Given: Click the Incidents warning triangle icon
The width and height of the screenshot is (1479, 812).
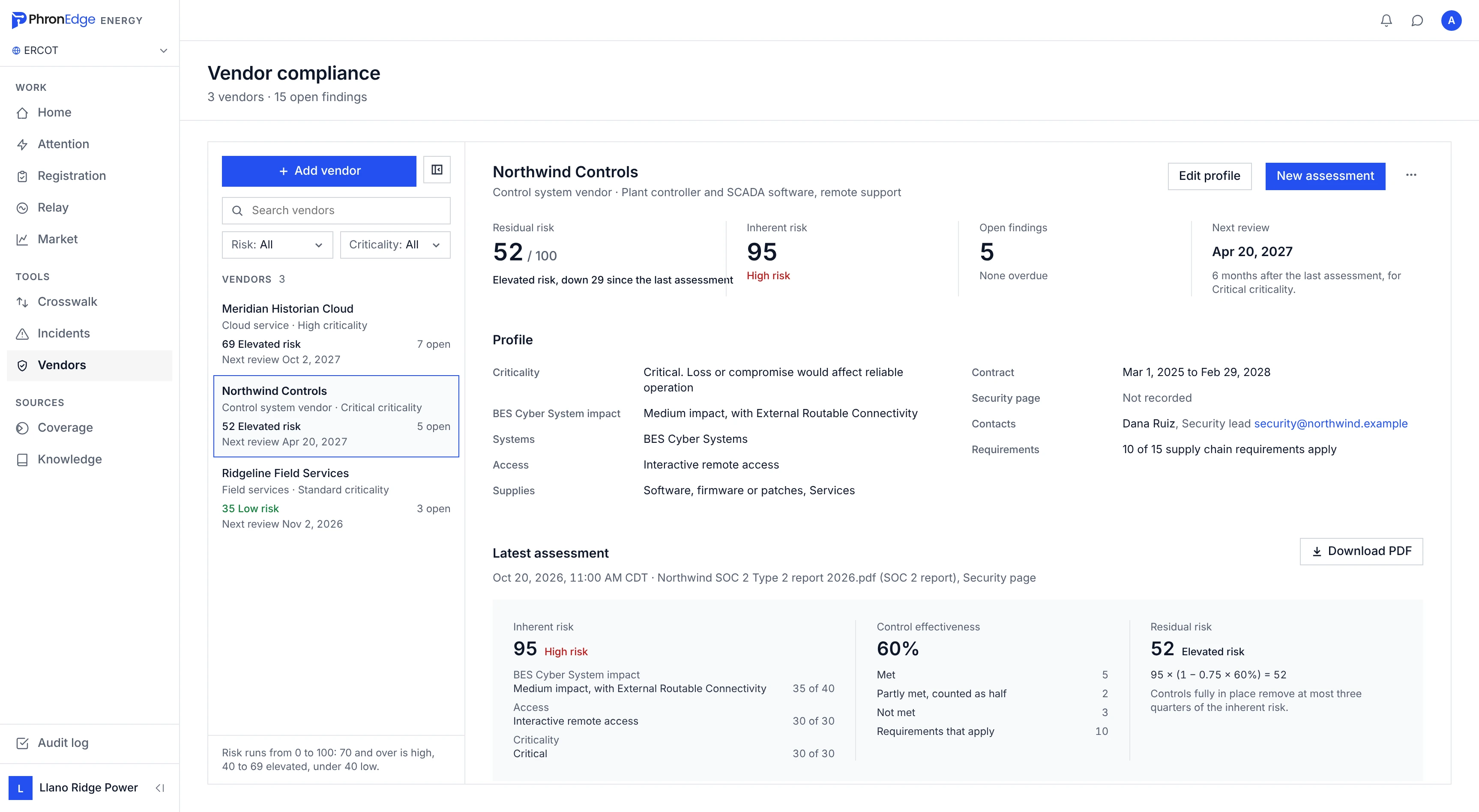Looking at the screenshot, I should click(22, 333).
